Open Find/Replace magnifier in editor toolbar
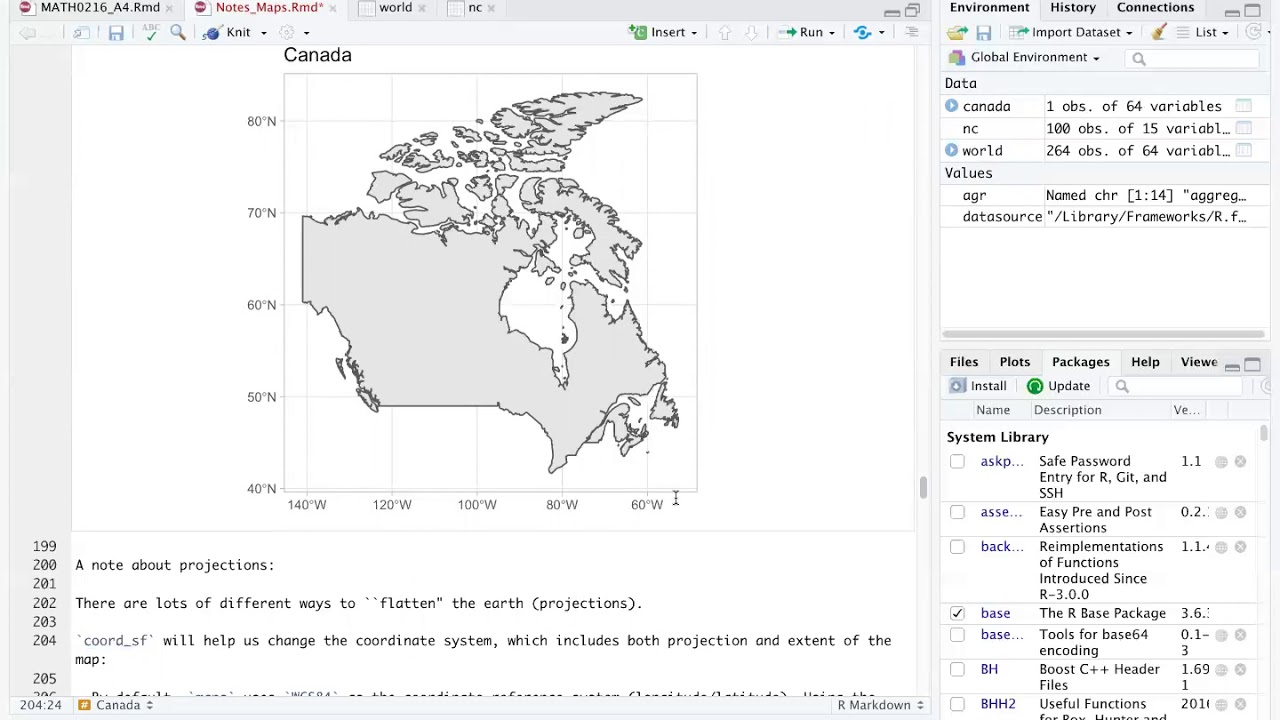 pyautogui.click(x=178, y=33)
